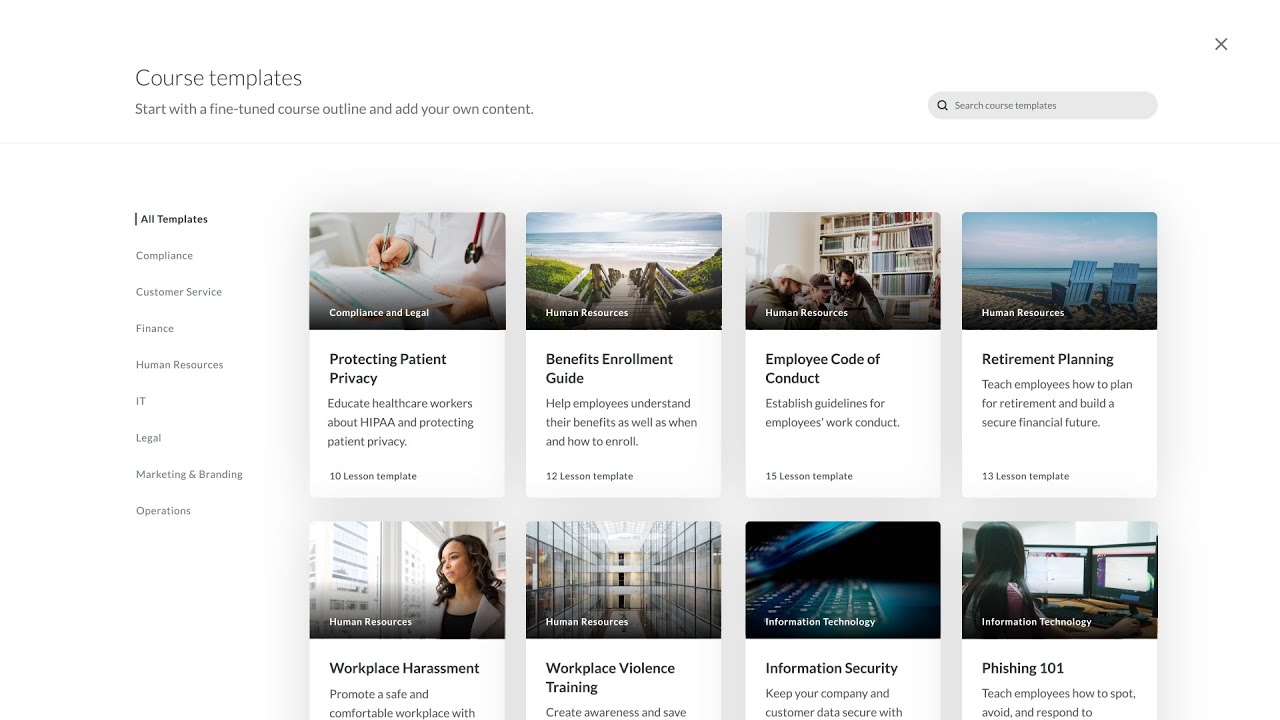Focus the Search course templates field
1280x720 pixels.
1042,105
